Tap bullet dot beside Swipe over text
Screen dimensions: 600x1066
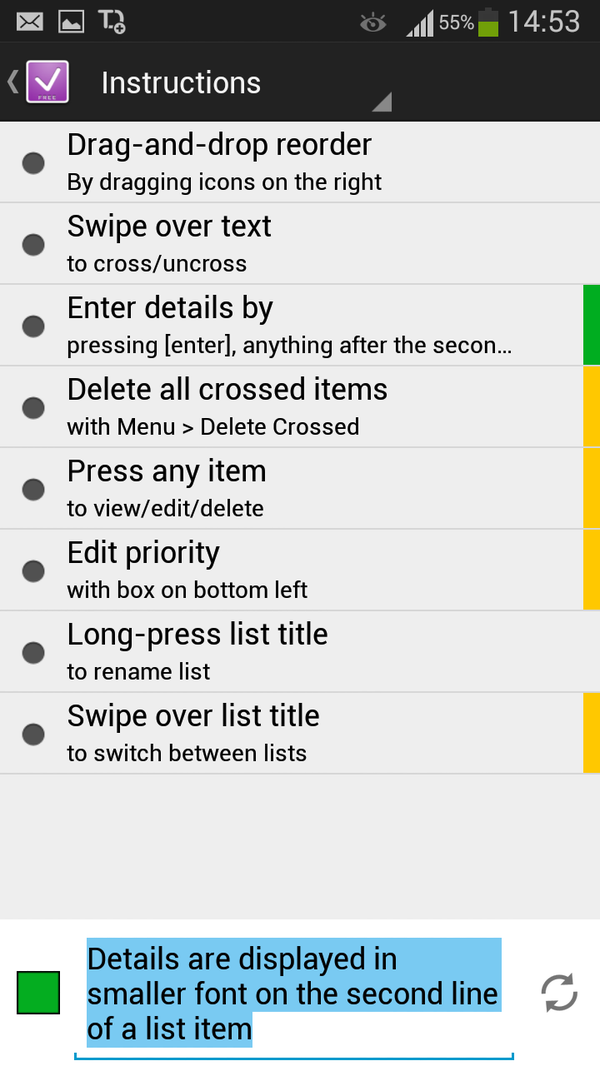tap(33, 245)
